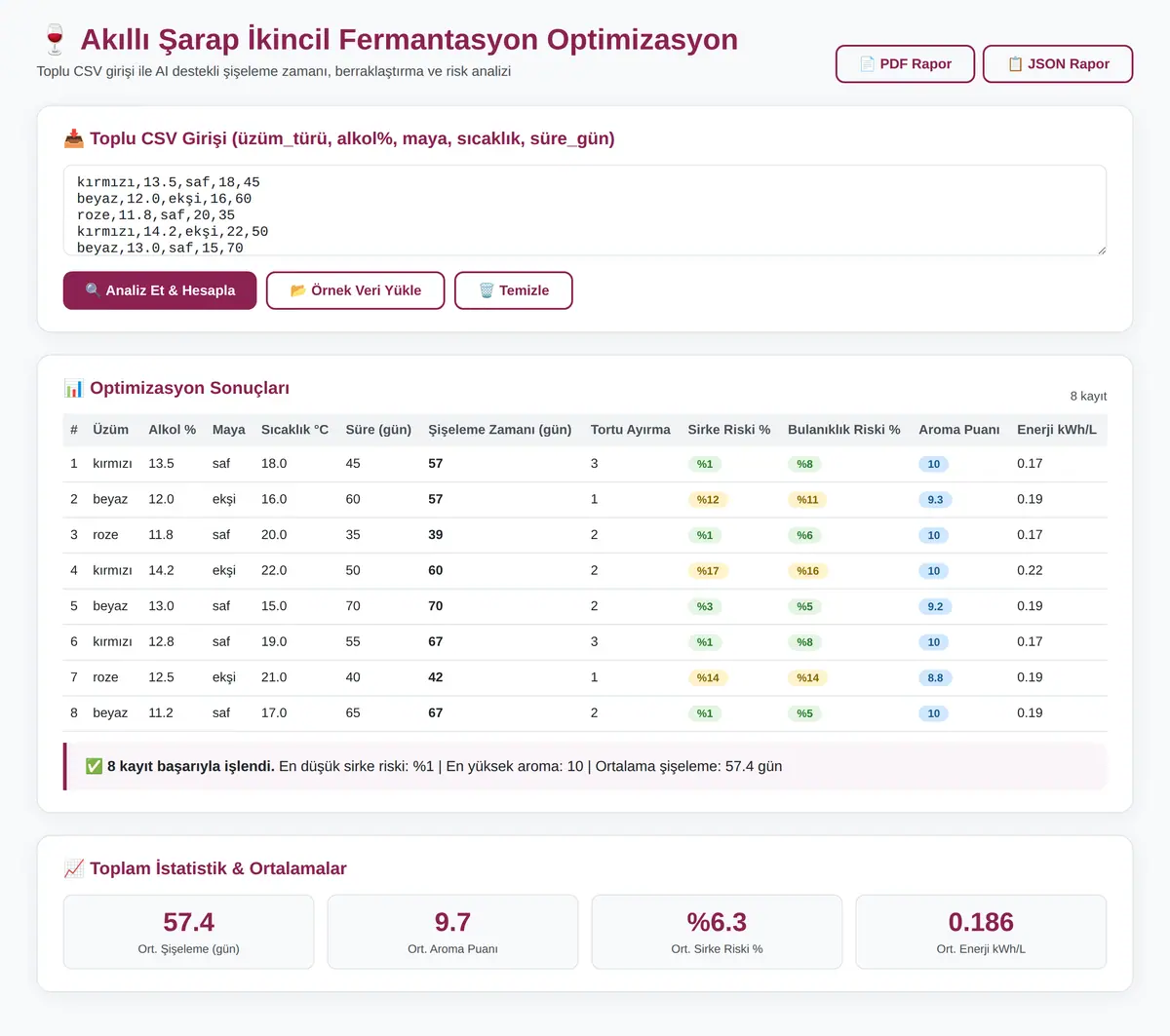Click the 57.4 Ort. Şişeleme stat card
The width and height of the screenshot is (1170, 1036).
(x=188, y=932)
